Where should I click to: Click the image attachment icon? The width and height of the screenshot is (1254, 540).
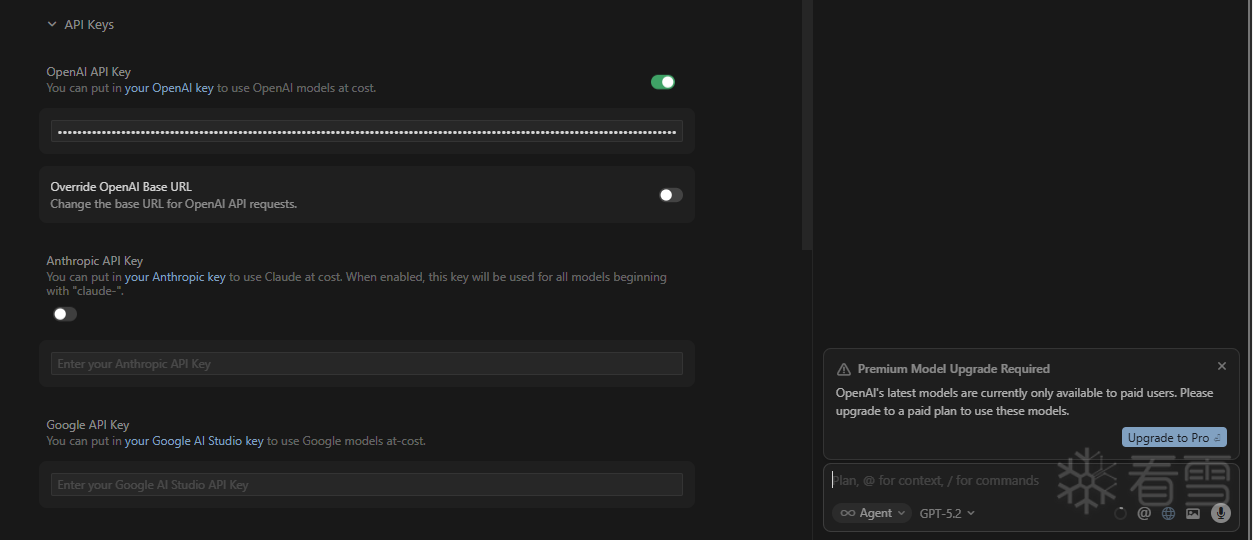tap(1193, 513)
